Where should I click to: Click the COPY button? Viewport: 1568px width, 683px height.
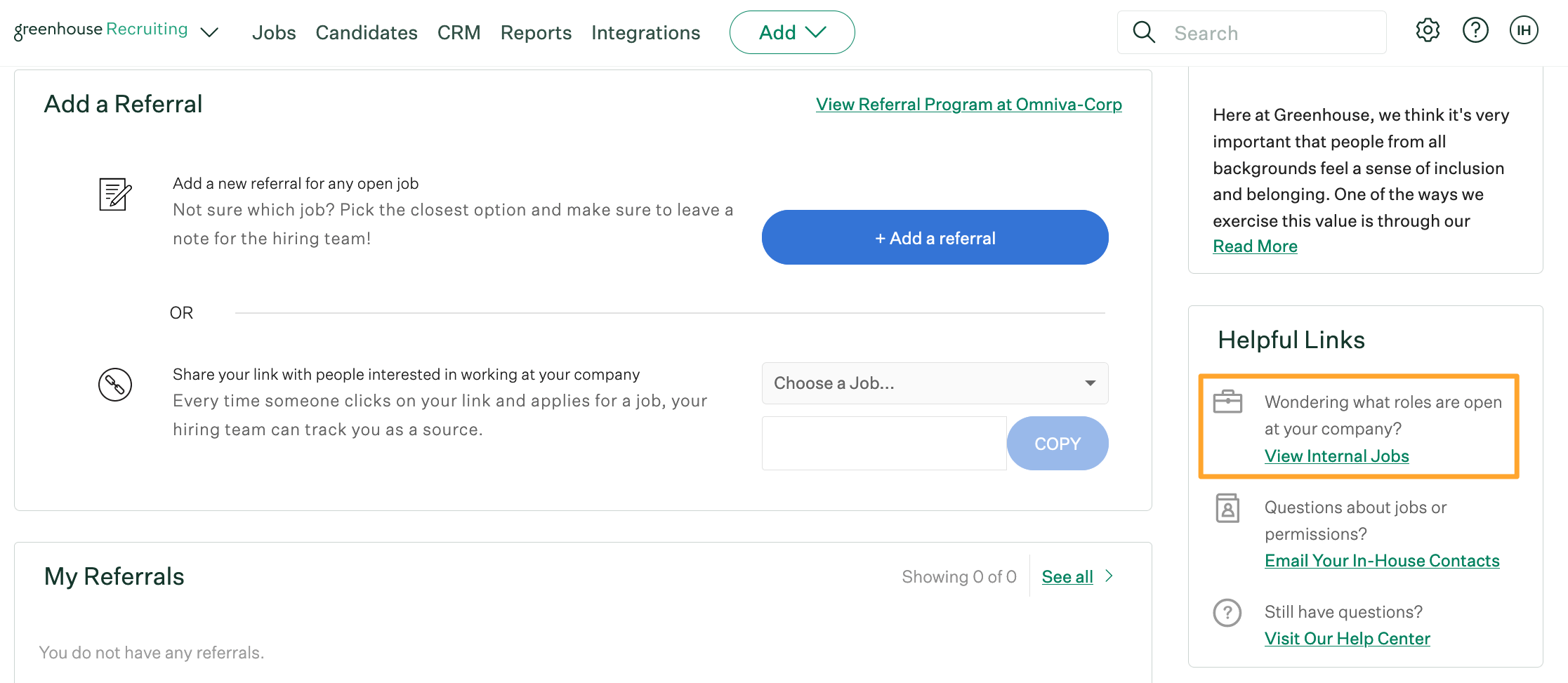coord(1058,443)
